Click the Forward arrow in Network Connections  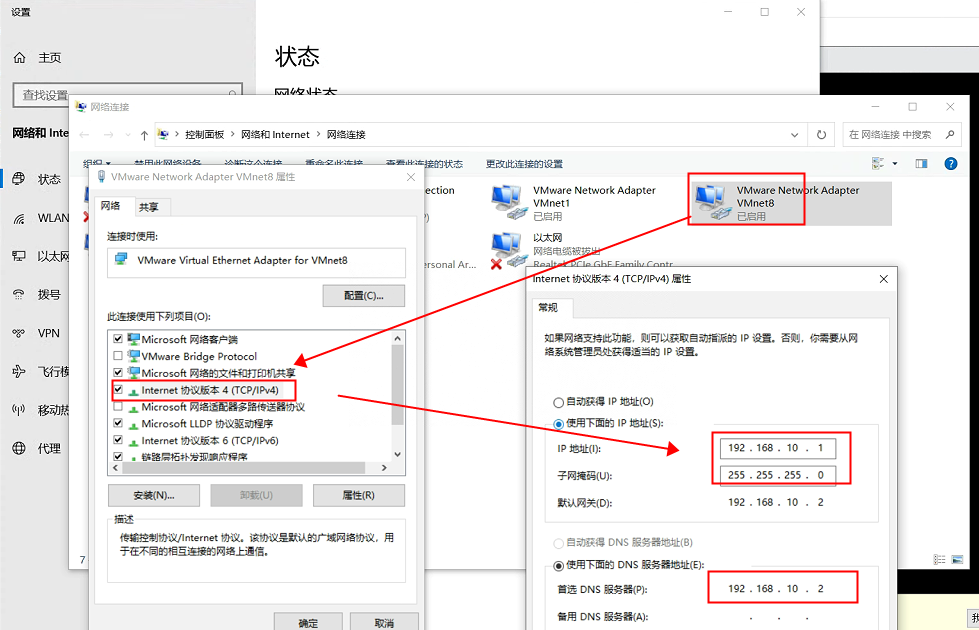click(109, 135)
